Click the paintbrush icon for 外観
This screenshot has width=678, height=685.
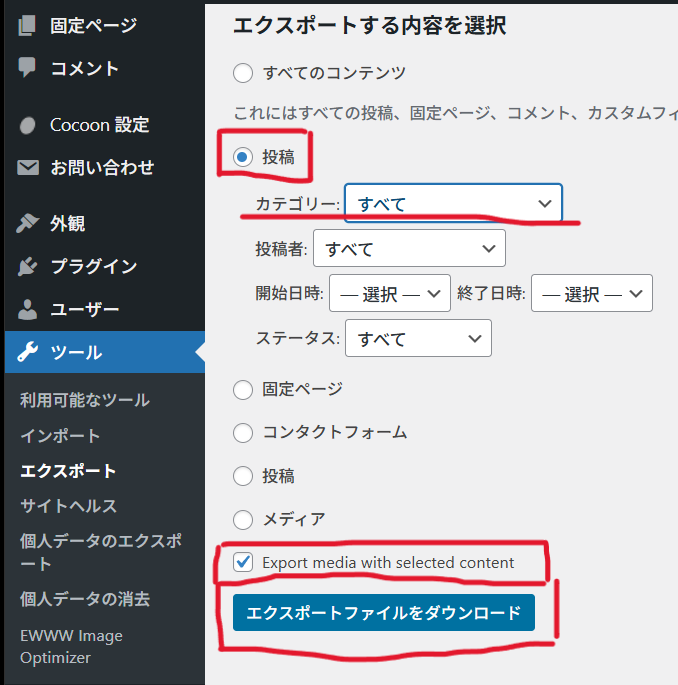[28, 224]
